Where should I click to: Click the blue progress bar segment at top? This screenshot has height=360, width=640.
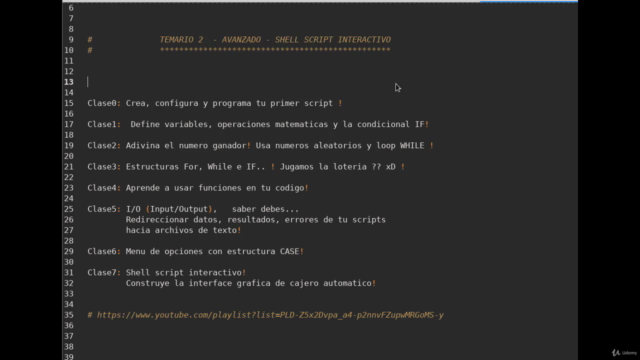[x=529, y=1]
